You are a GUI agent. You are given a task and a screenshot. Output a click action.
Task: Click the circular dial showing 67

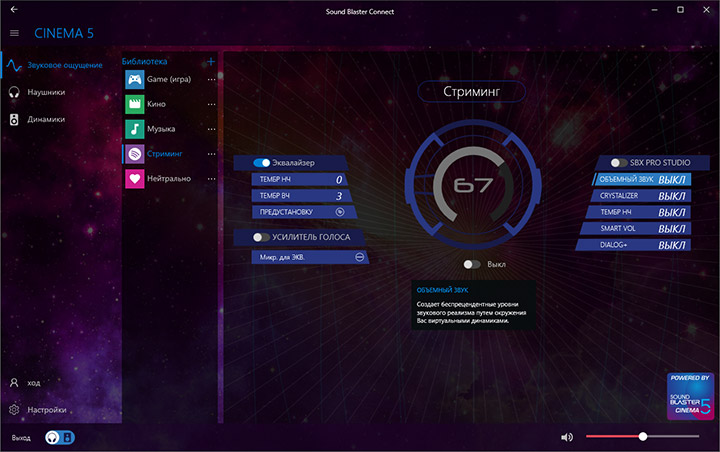tap(473, 185)
